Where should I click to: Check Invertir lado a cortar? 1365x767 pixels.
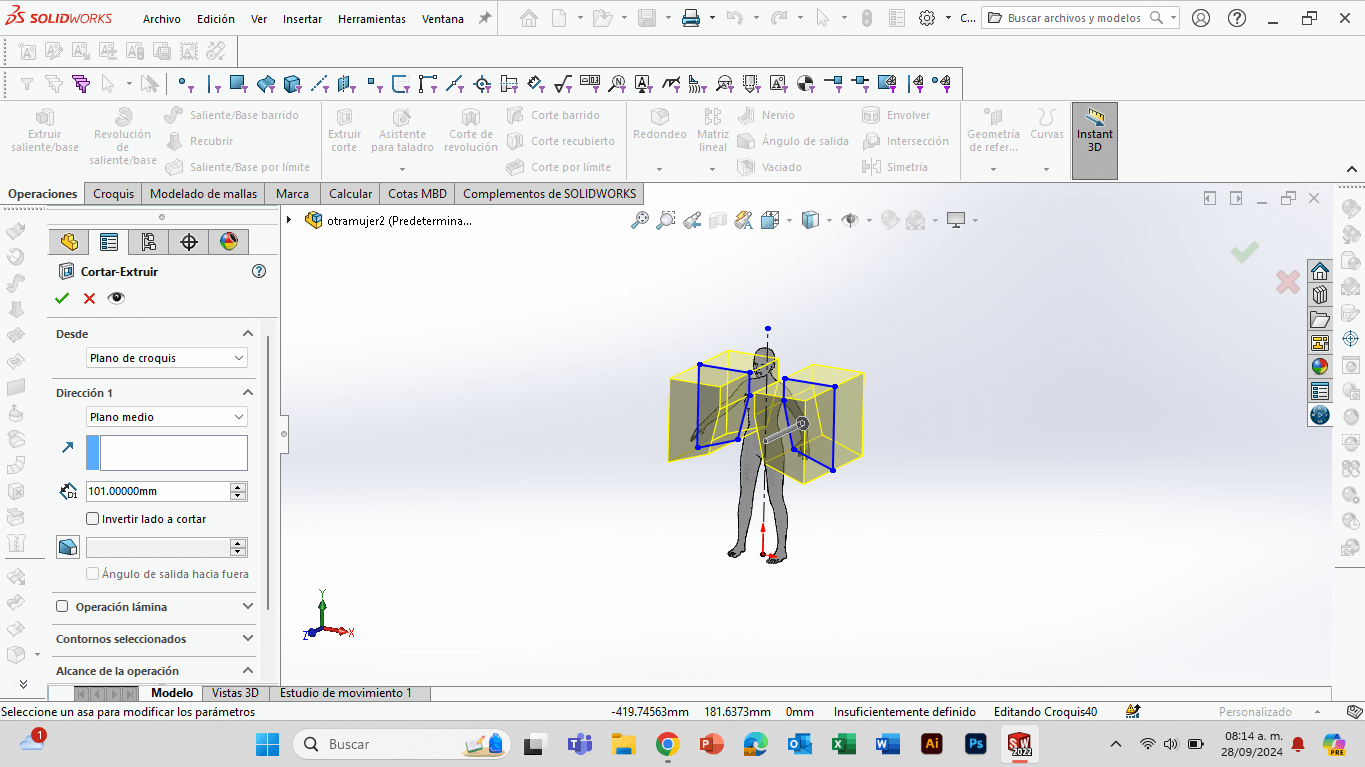[93, 519]
